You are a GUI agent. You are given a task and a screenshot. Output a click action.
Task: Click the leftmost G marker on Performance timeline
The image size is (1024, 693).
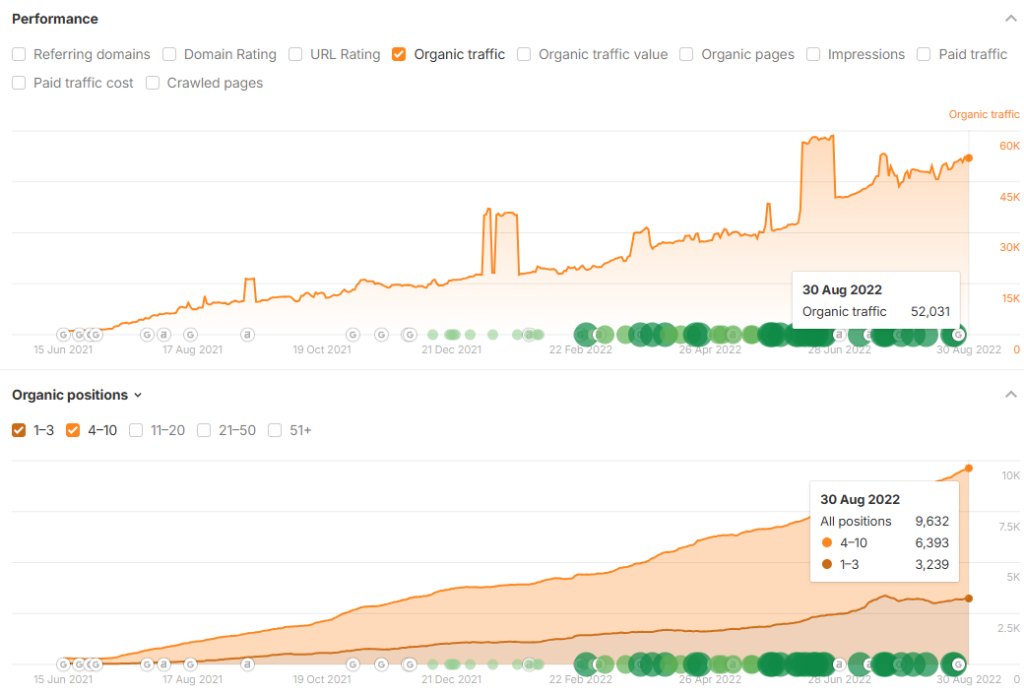[x=63, y=334]
